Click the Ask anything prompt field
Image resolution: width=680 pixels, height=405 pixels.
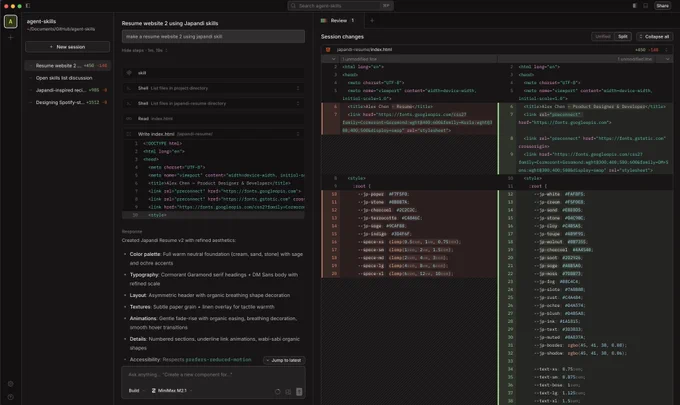213,375
